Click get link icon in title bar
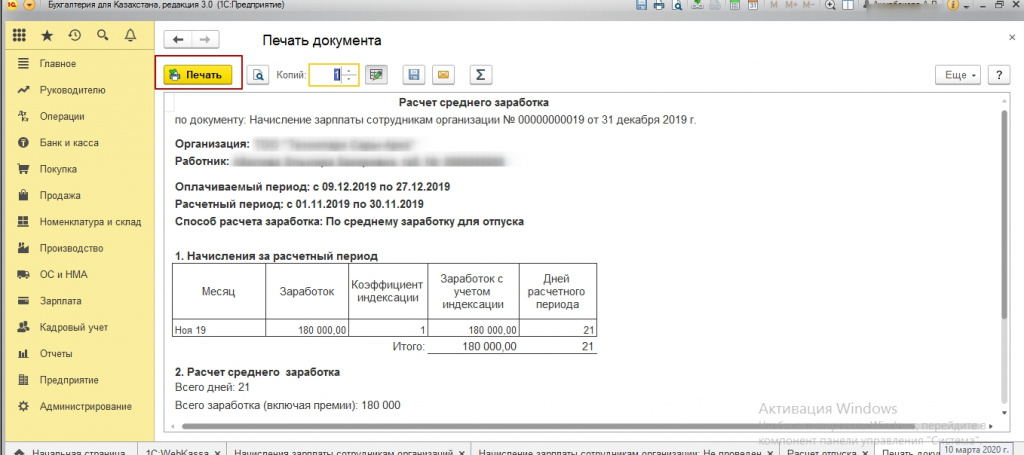 (x=697, y=5)
